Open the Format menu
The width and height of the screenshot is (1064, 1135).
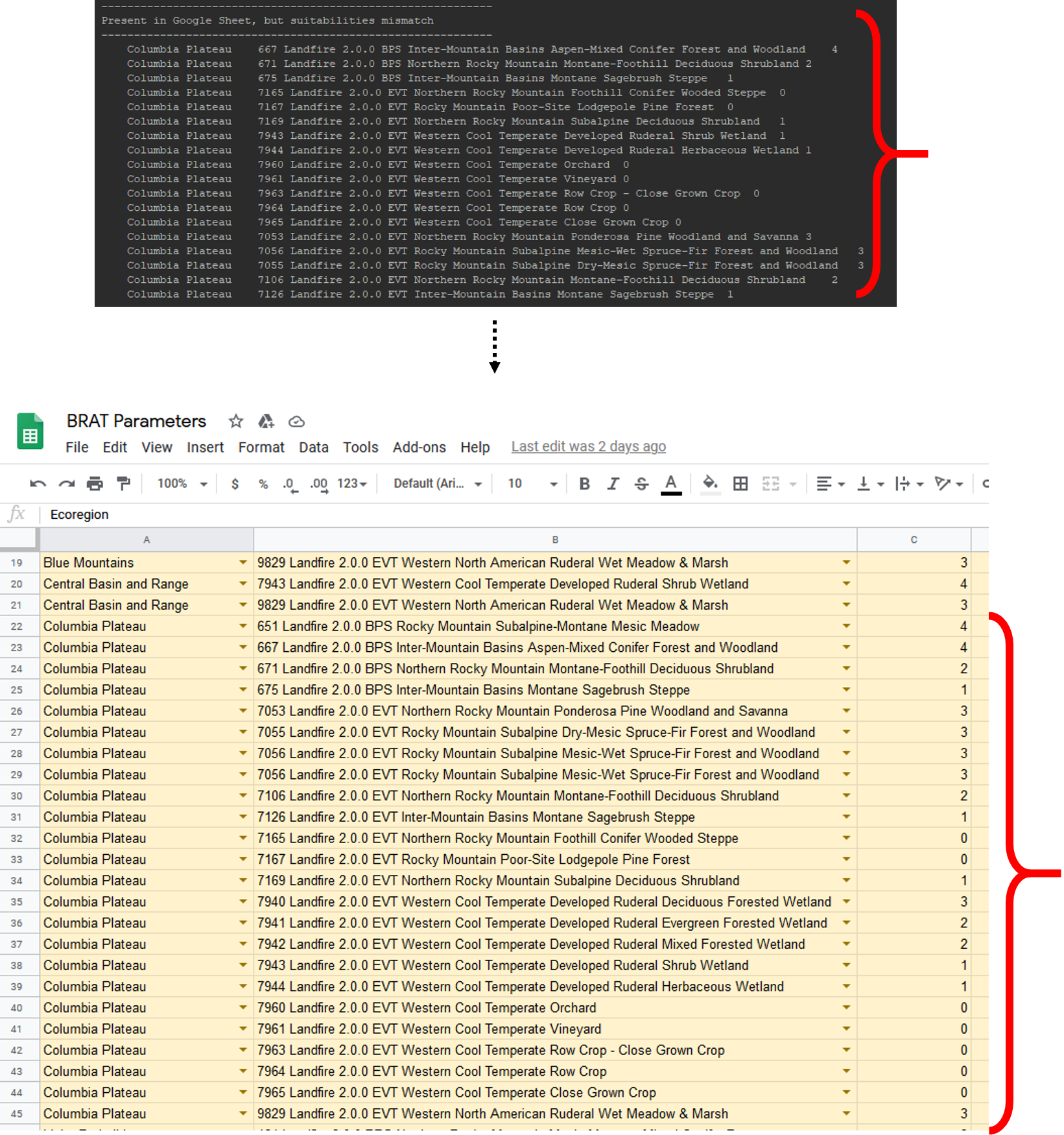[261, 448]
